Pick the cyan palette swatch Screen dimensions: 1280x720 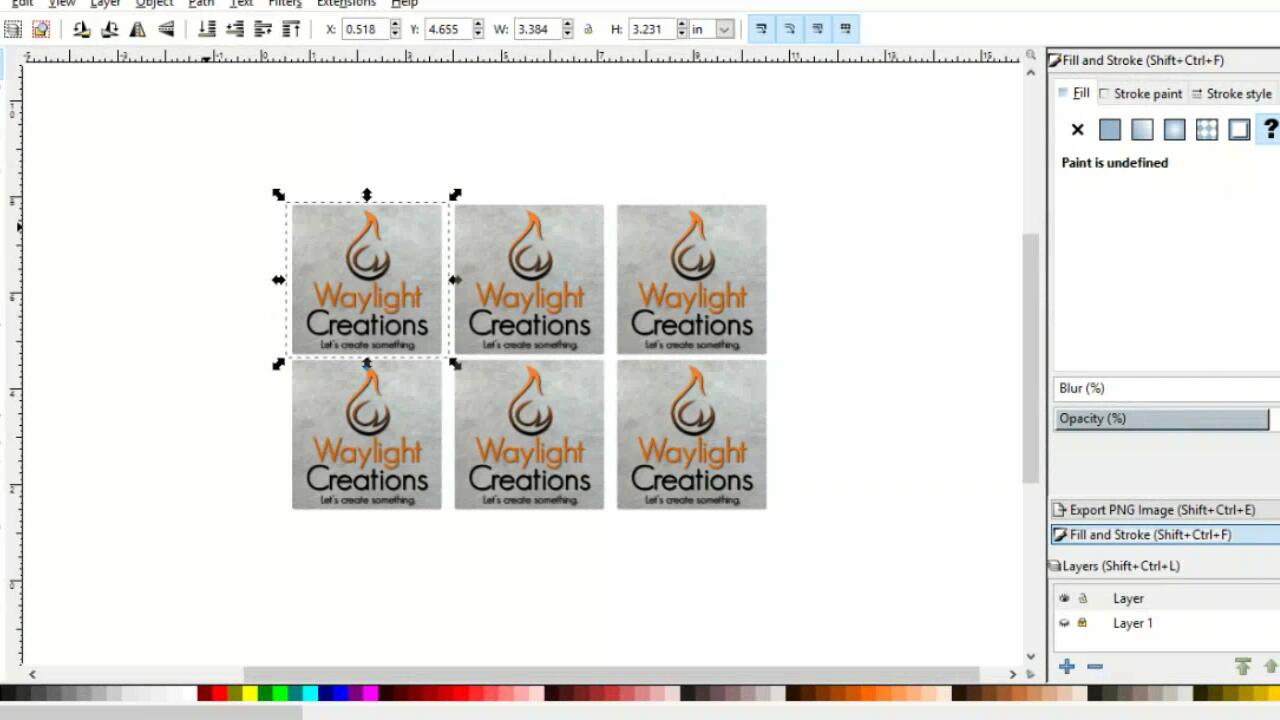(x=310, y=693)
